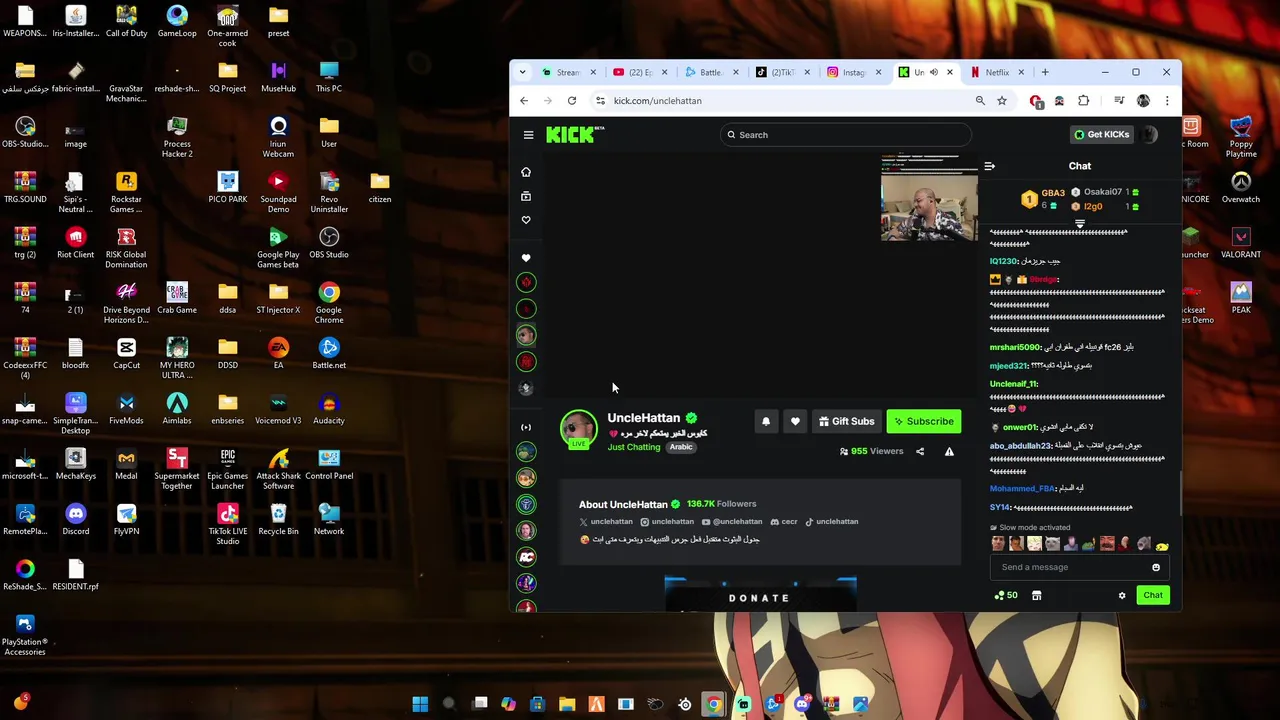The width and height of the screenshot is (1280, 720).
Task: Click the DONATE banner
Action: pyautogui.click(x=760, y=594)
